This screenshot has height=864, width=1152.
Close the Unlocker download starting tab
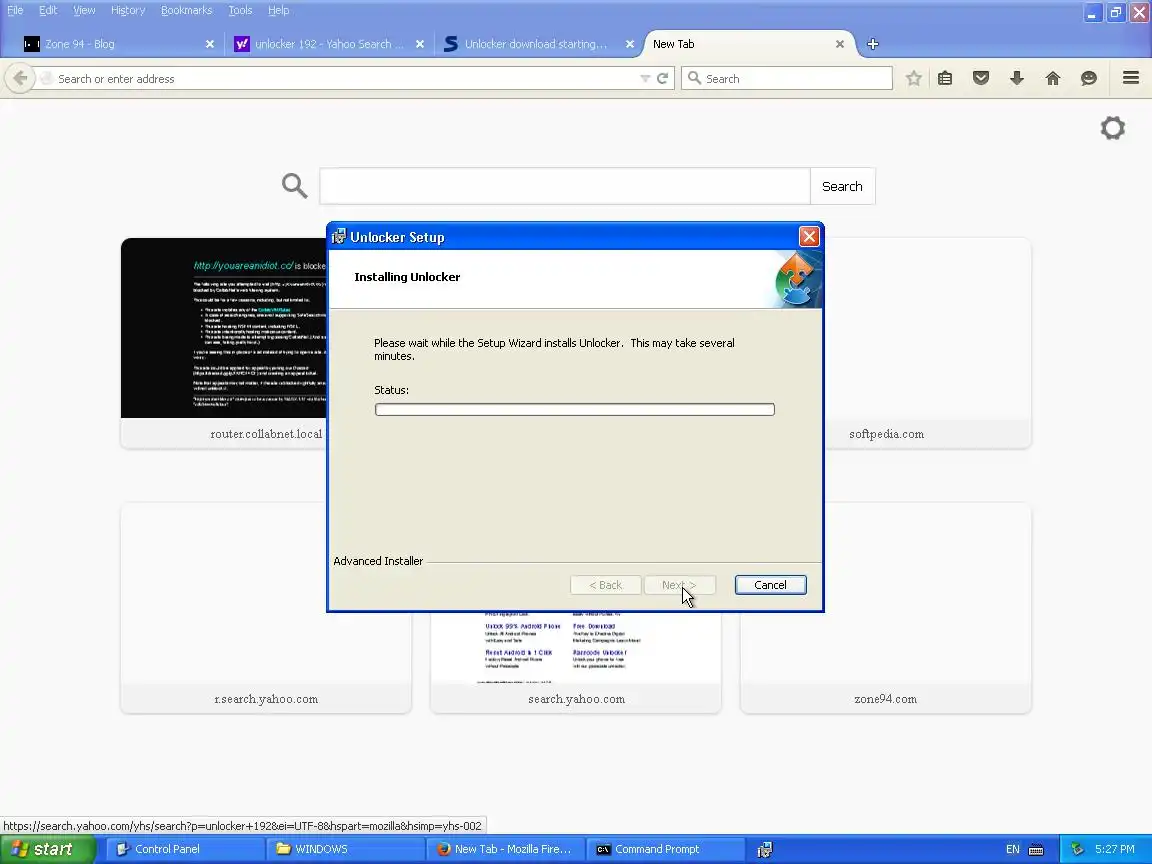(630, 44)
